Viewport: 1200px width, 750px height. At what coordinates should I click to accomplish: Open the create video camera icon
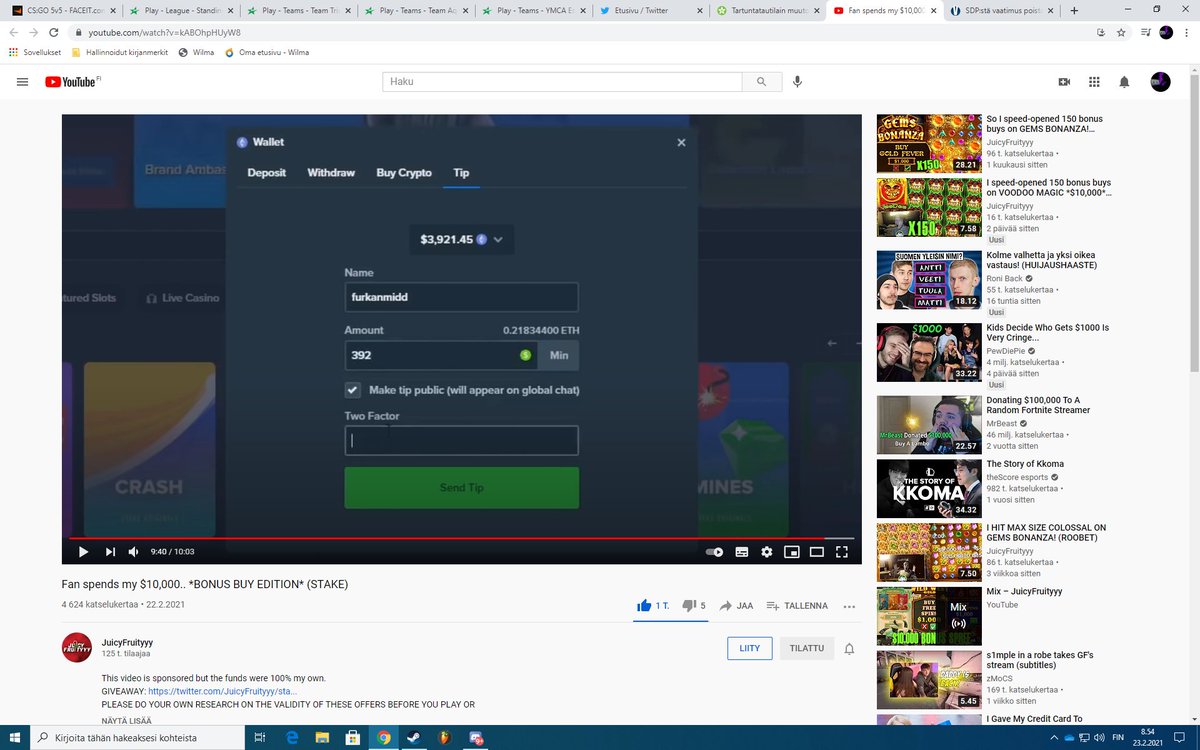[1064, 82]
